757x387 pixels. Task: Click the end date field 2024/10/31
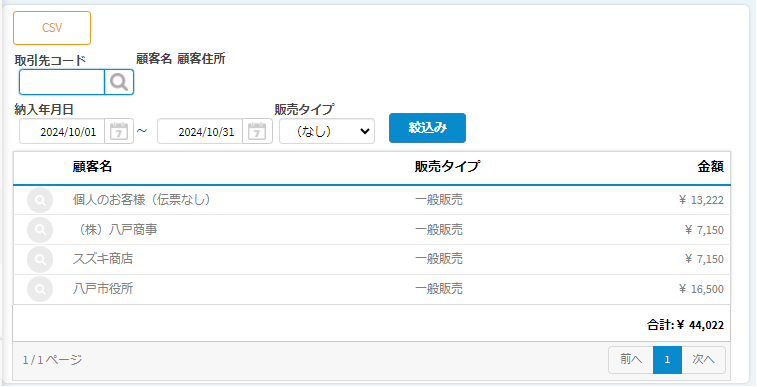click(x=200, y=131)
